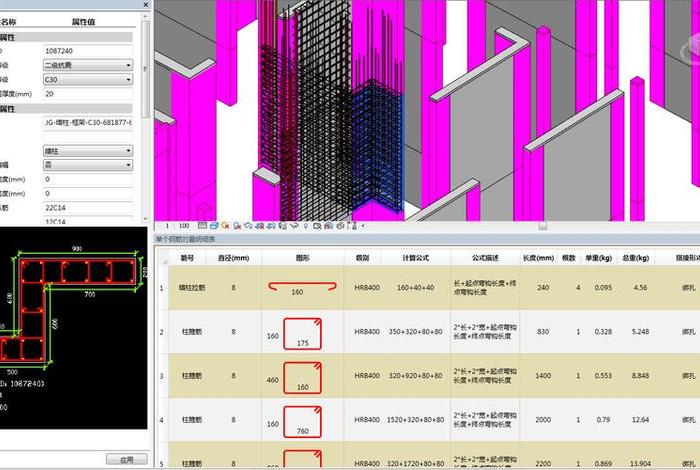This screenshot has height=470, width=700.
Task: Click the 应用 apply button
Action: click(127, 459)
